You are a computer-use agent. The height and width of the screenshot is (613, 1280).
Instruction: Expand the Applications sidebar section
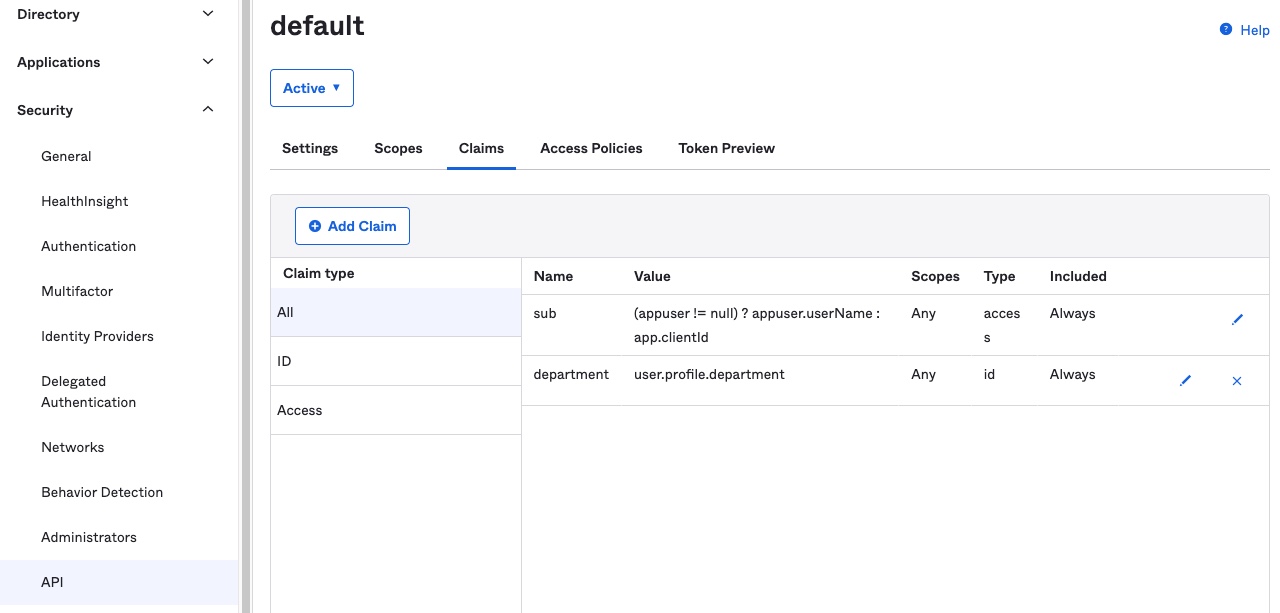pyautogui.click(x=208, y=62)
